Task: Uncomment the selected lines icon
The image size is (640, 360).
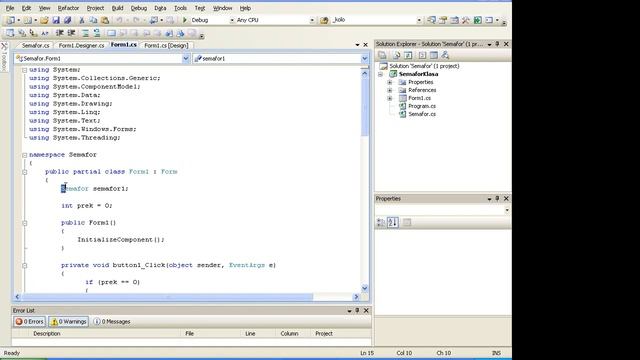Action: click(x=97, y=33)
